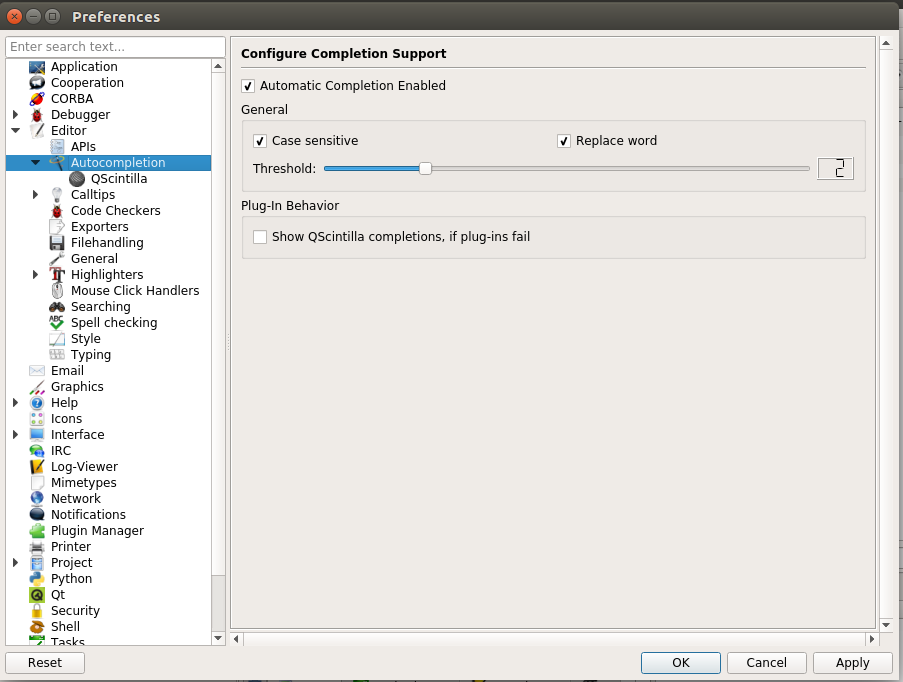Screen dimensions: 903x682
Task: Click the Reset button
Action: tap(45, 662)
